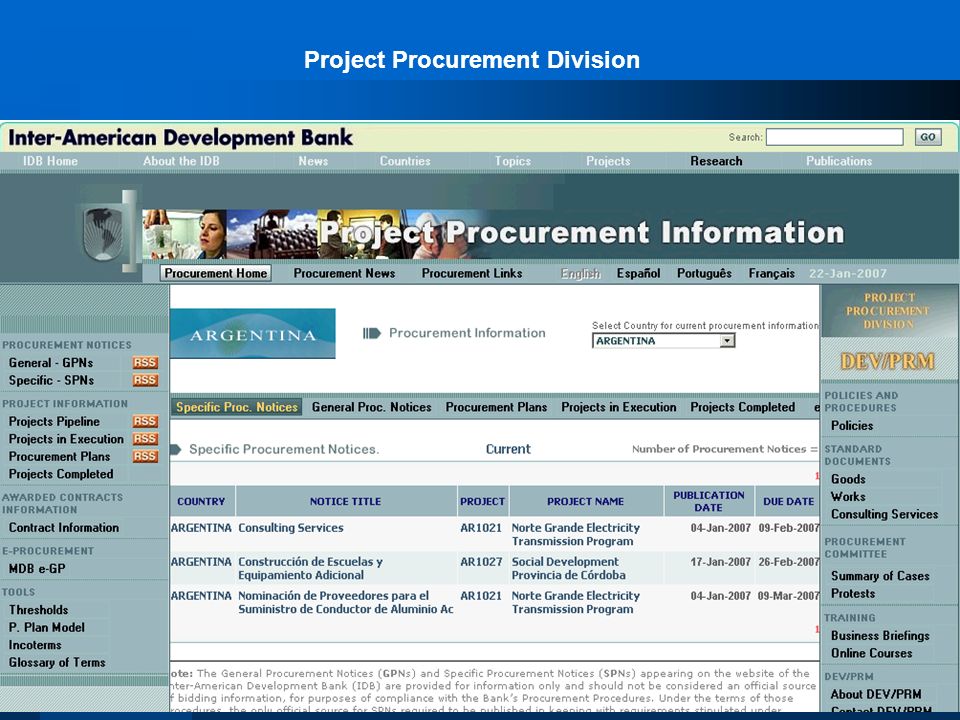960x720 pixels.
Task: Sort by PUBLICATION DATE column header
Action: pos(709,501)
